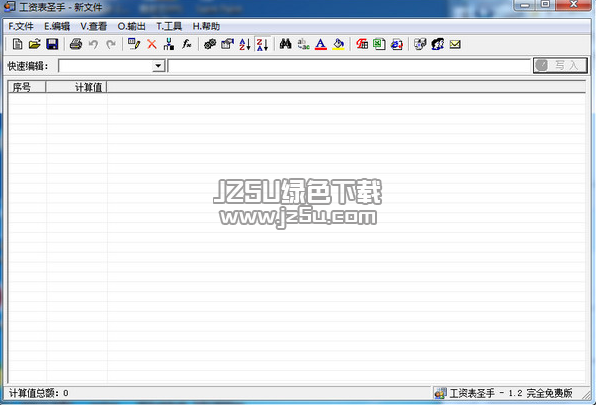Open the V.查看 menu
The width and height of the screenshot is (596, 405).
(94, 26)
